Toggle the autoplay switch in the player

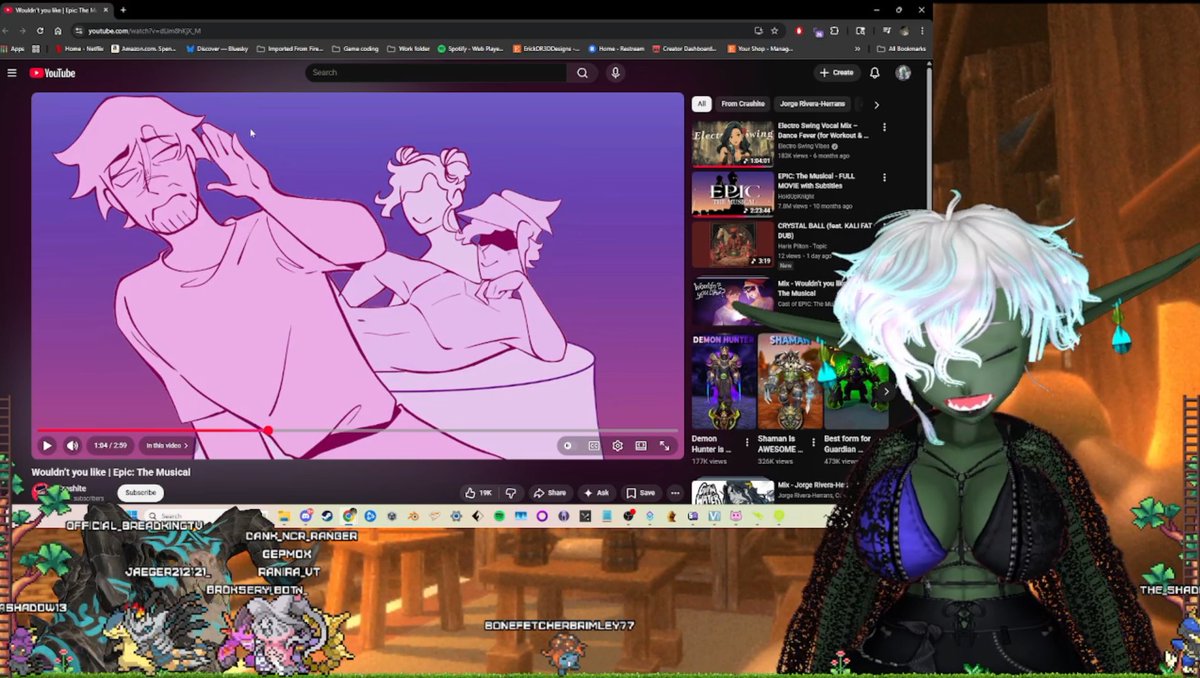click(x=569, y=446)
